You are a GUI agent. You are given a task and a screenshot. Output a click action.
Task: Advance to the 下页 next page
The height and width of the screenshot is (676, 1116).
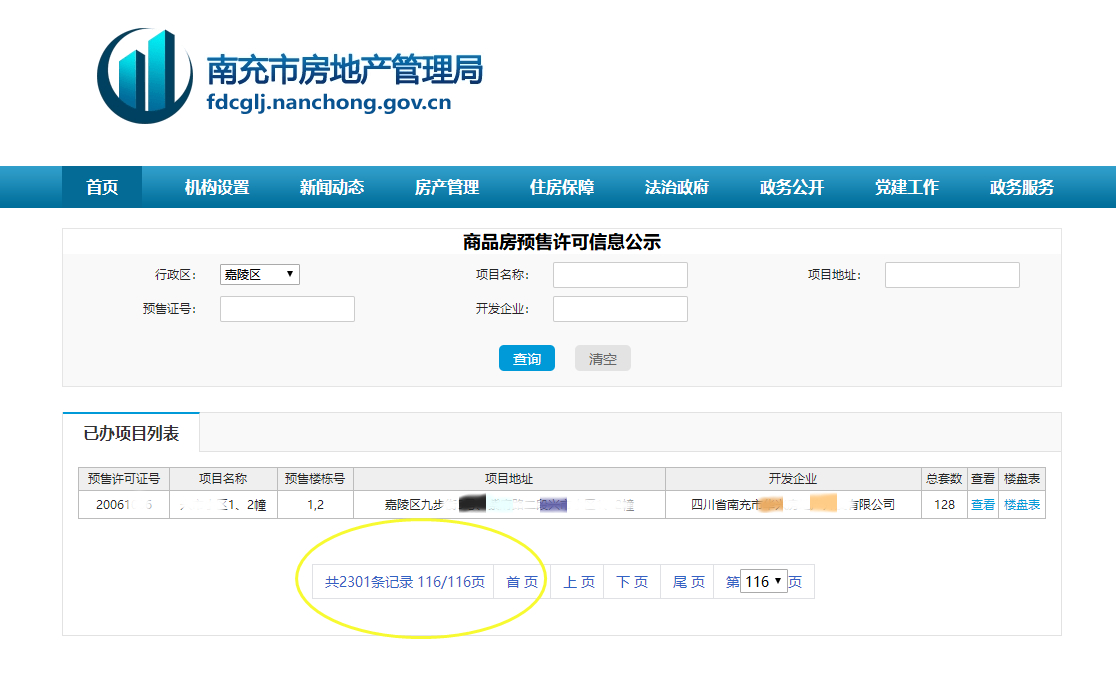click(x=631, y=580)
